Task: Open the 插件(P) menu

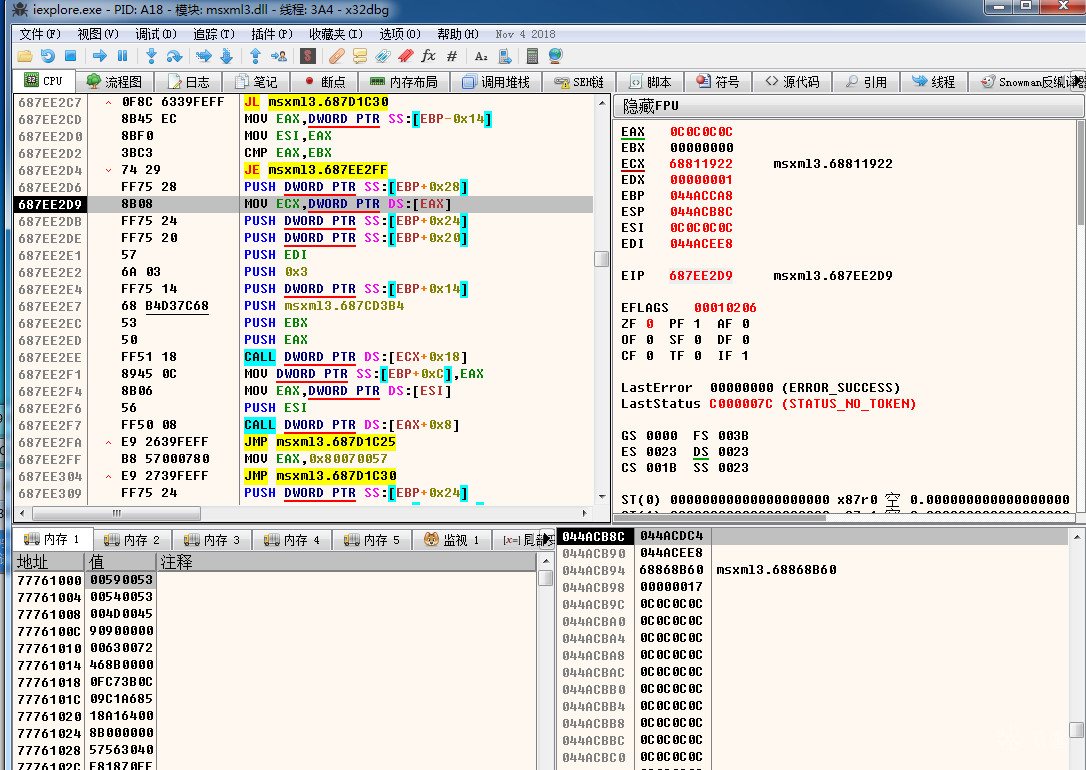Action: (270, 34)
